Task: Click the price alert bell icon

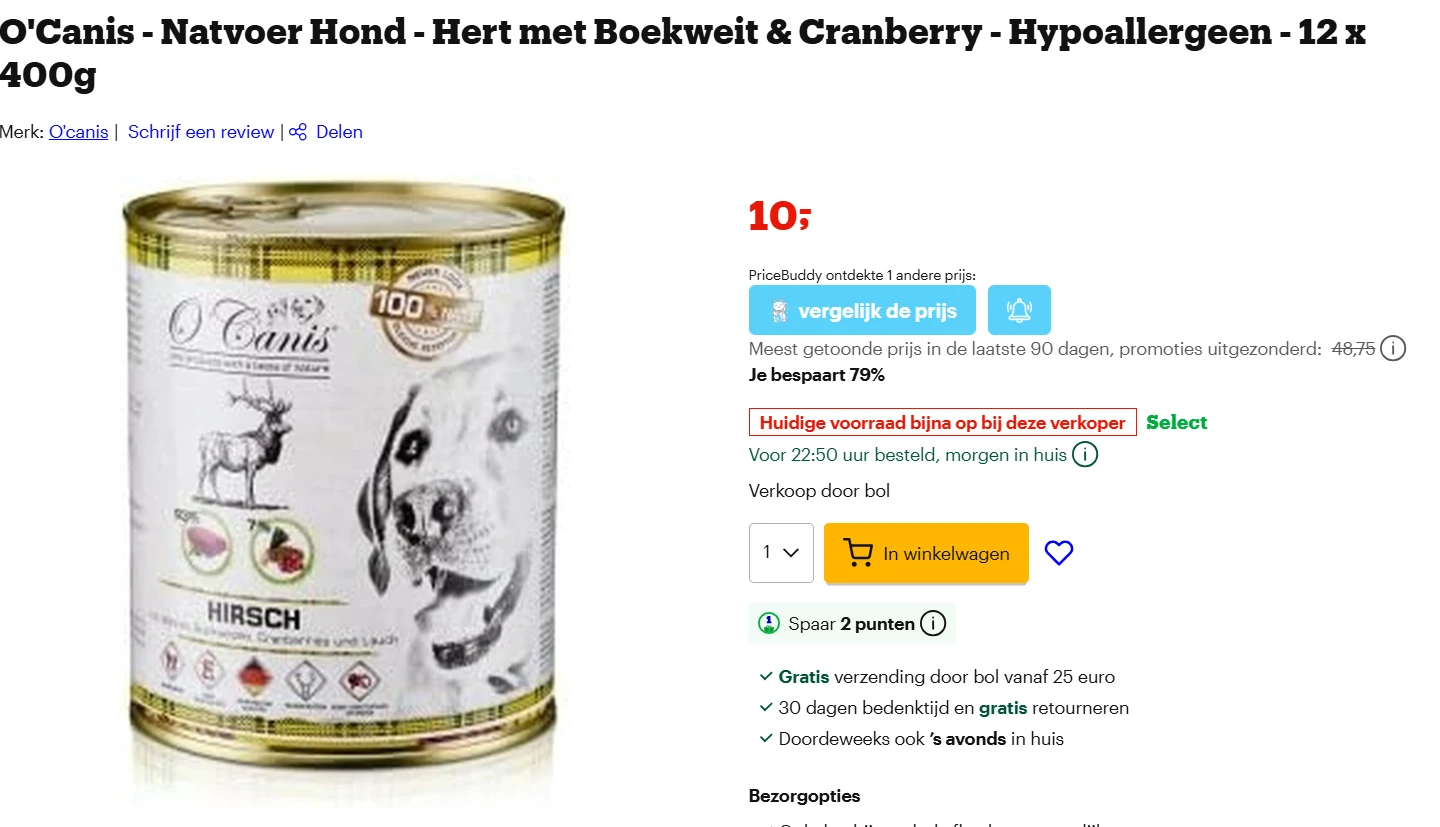Action: tap(1019, 310)
